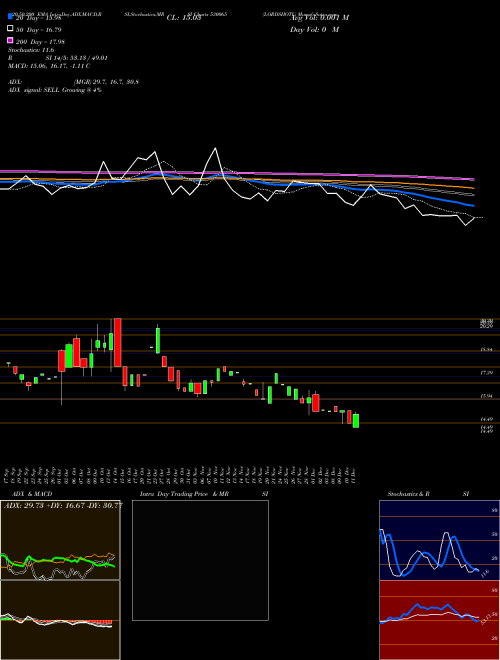Click the end of the blue 20-day line
Screen dimensions: 500x660
[473, 205]
